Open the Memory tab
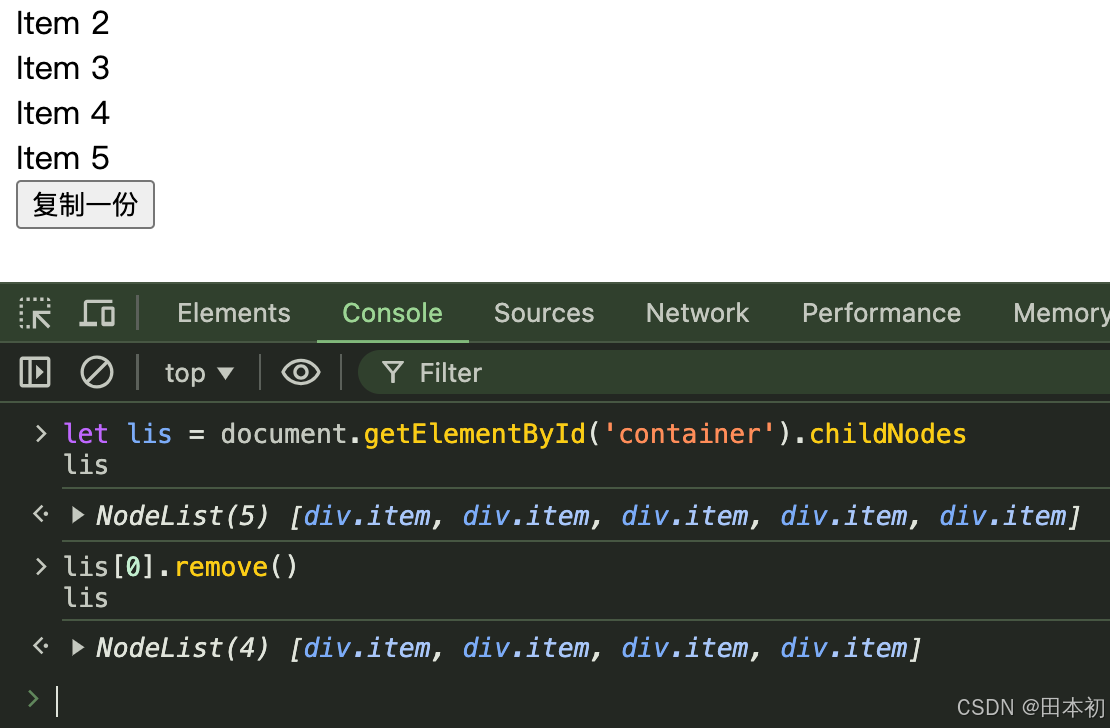The width and height of the screenshot is (1110, 728). tap(1061, 313)
